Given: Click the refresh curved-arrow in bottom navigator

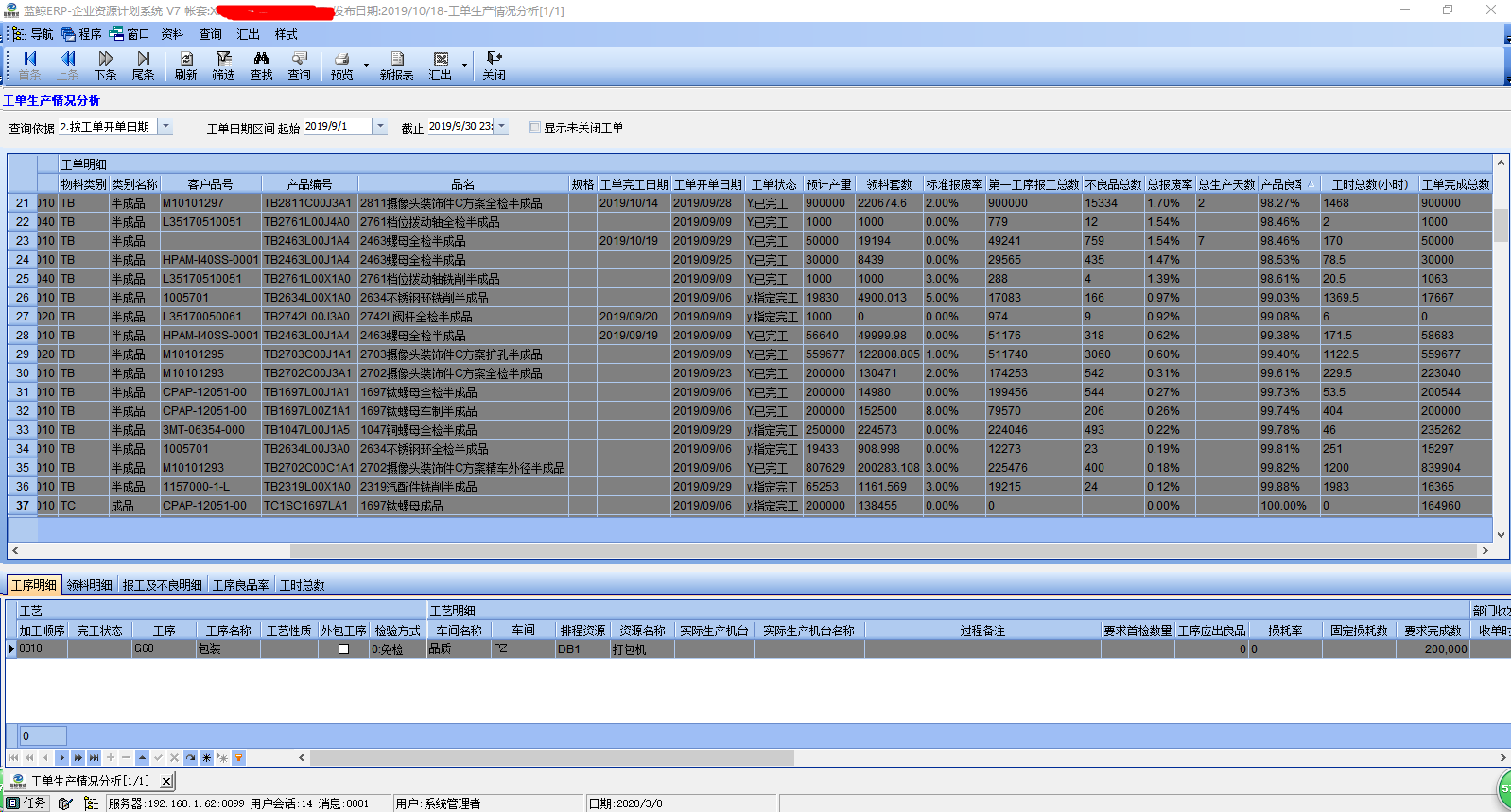Looking at the screenshot, I should 190,757.
